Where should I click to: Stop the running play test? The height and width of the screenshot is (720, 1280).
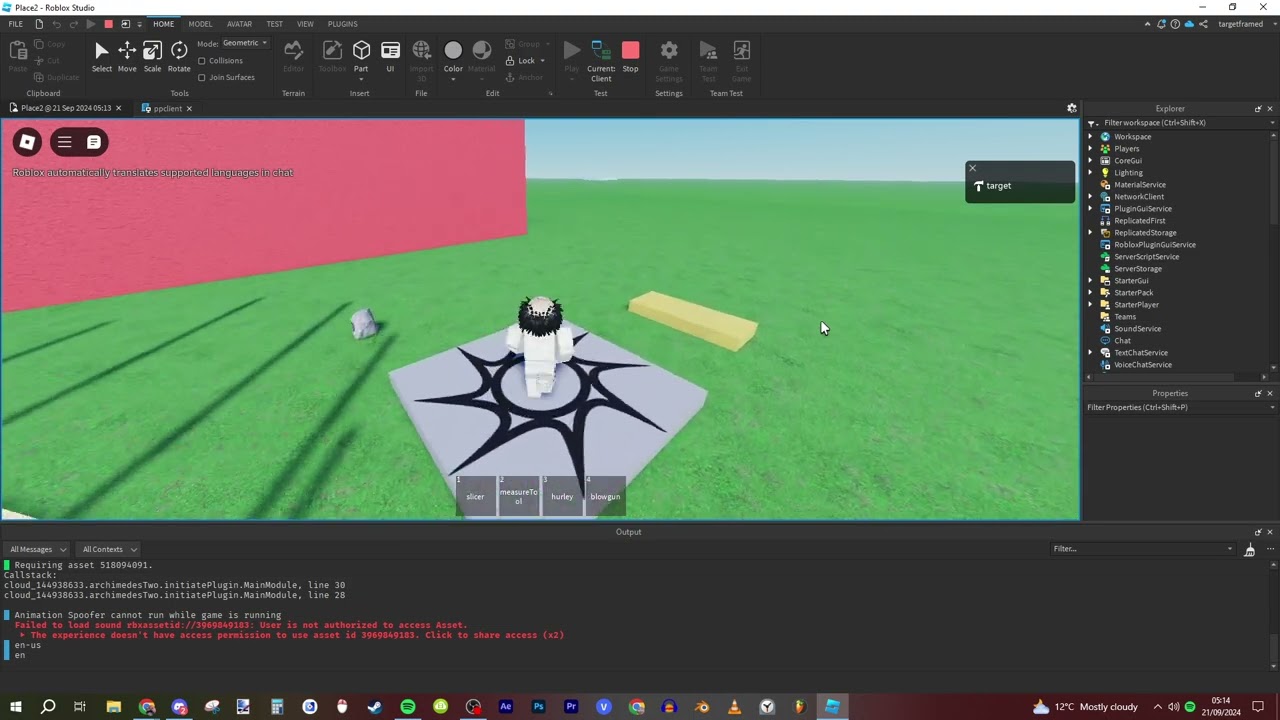point(630,57)
